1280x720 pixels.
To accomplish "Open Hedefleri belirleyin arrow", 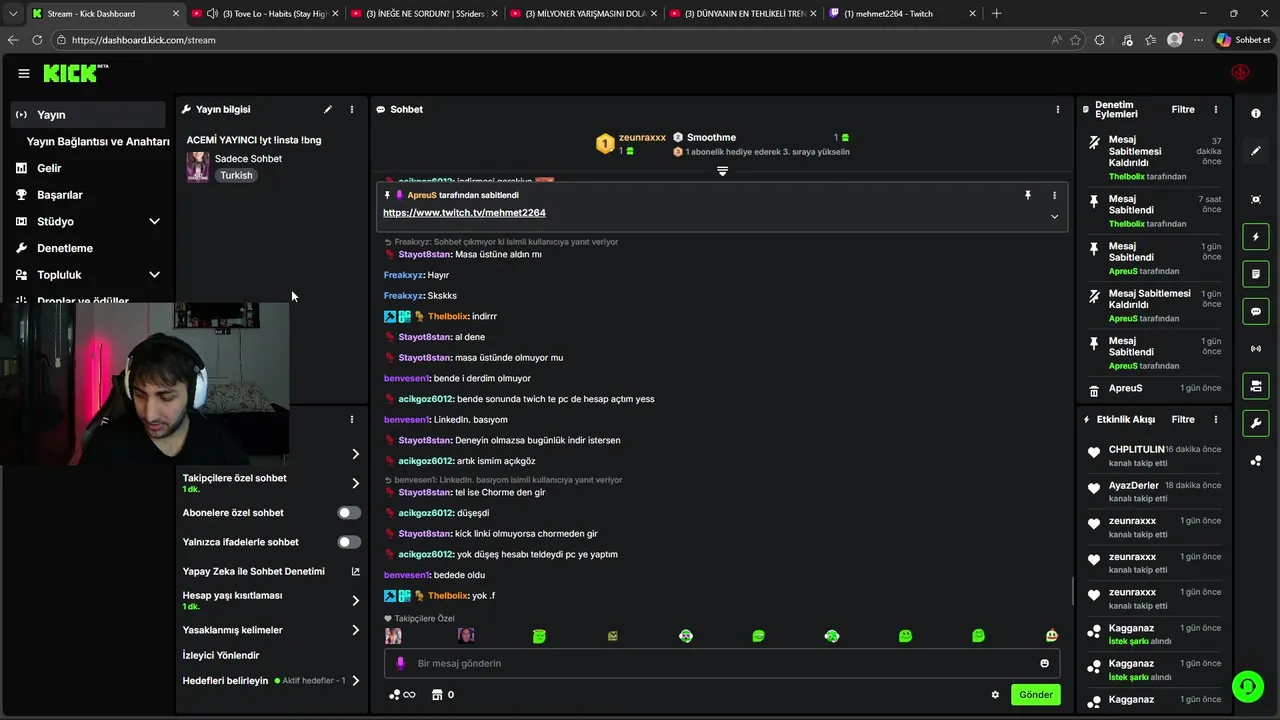I will pos(355,681).
